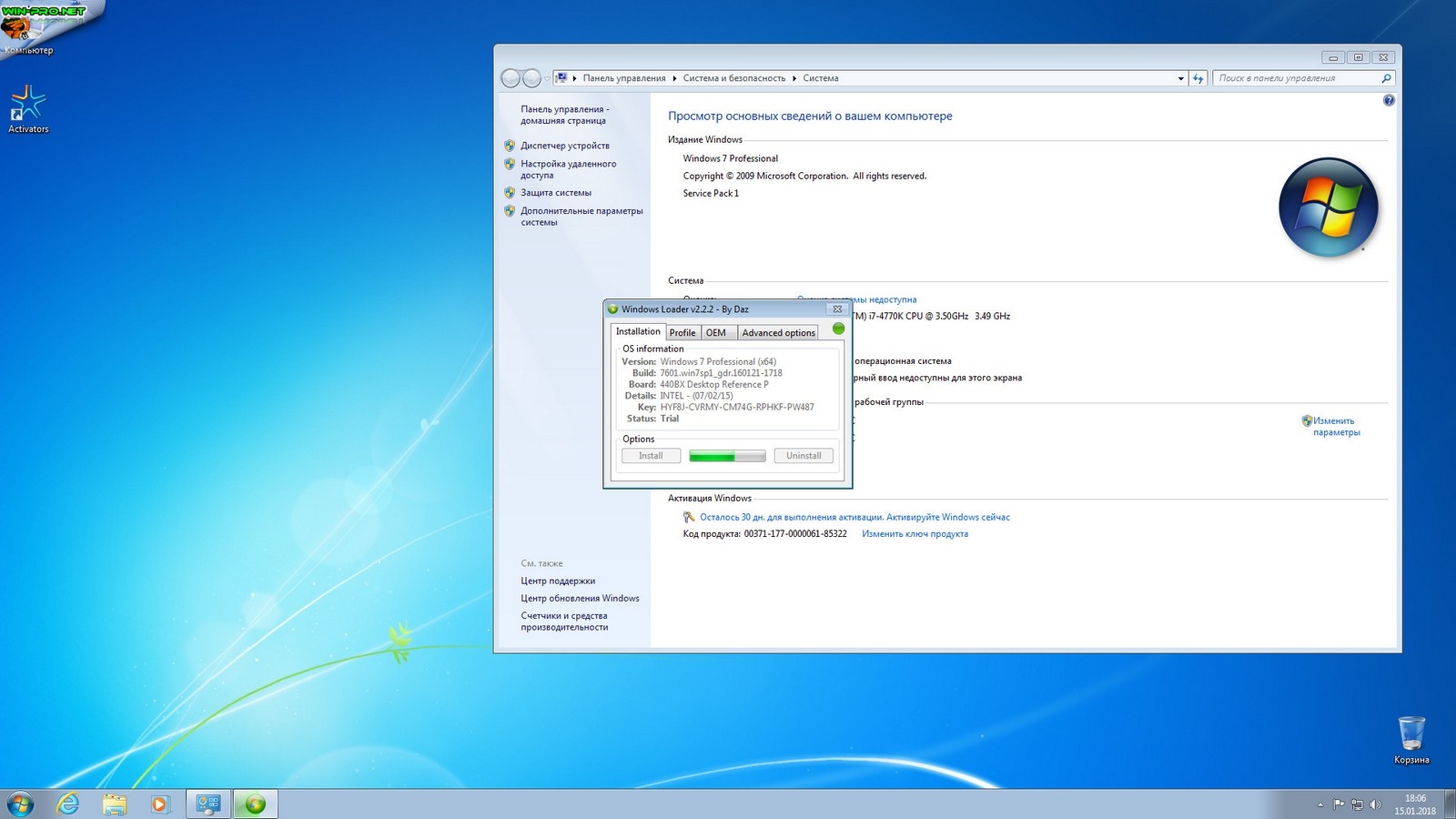
Task: Expand the address bar history dropdown arrow
Action: tap(1181, 78)
